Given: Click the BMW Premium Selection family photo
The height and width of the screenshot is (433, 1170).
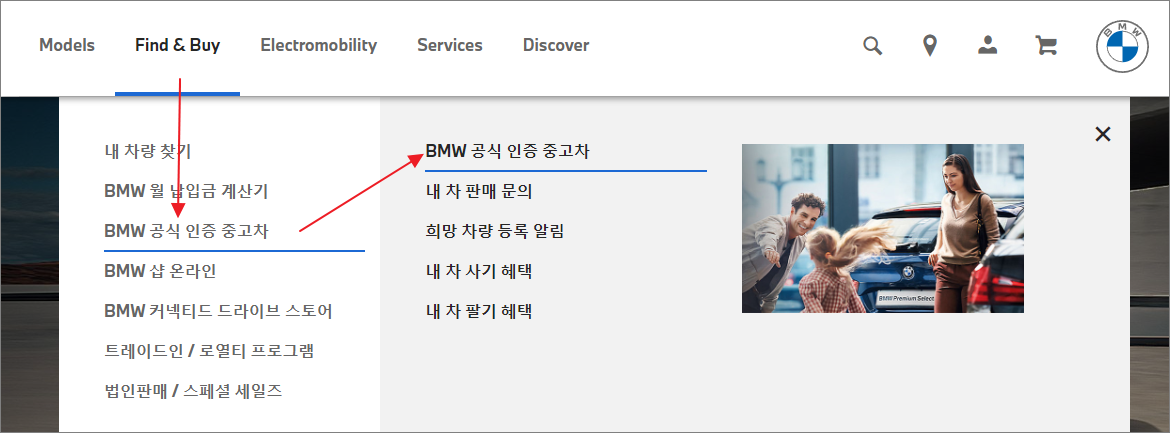Looking at the screenshot, I should [x=883, y=228].
